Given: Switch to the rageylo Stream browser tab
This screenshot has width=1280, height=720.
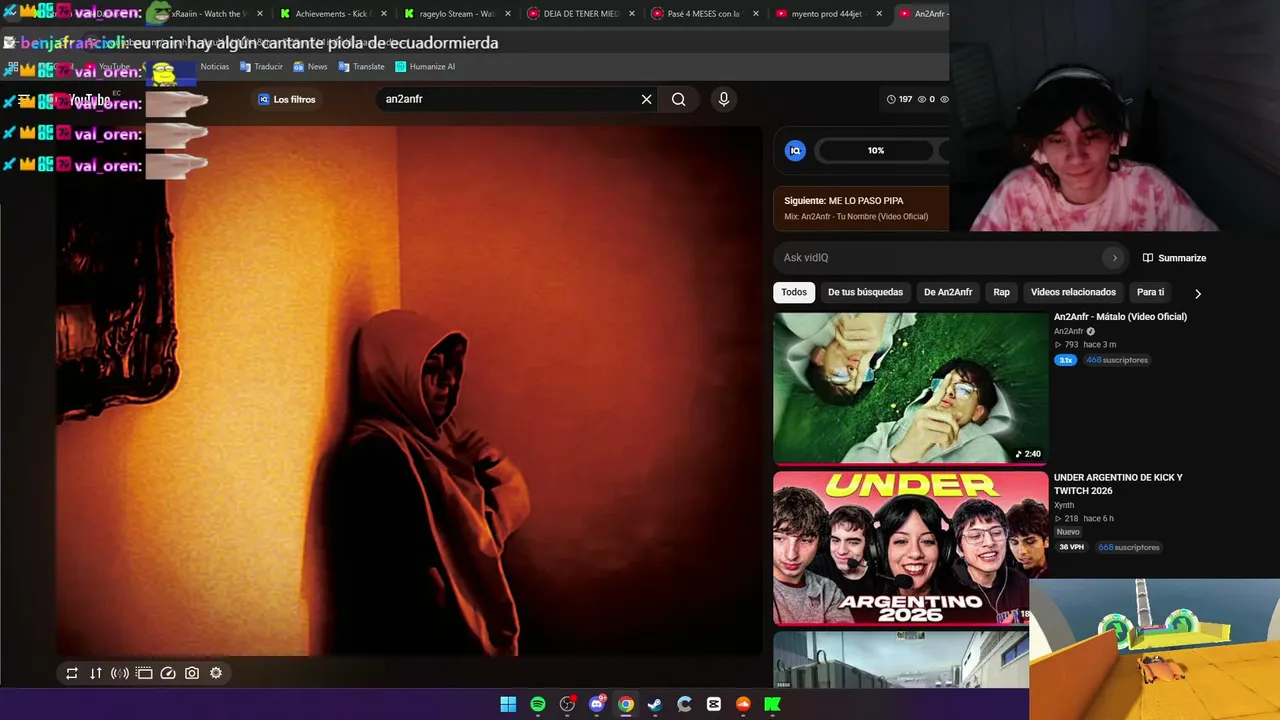Looking at the screenshot, I should pos(456,14).
